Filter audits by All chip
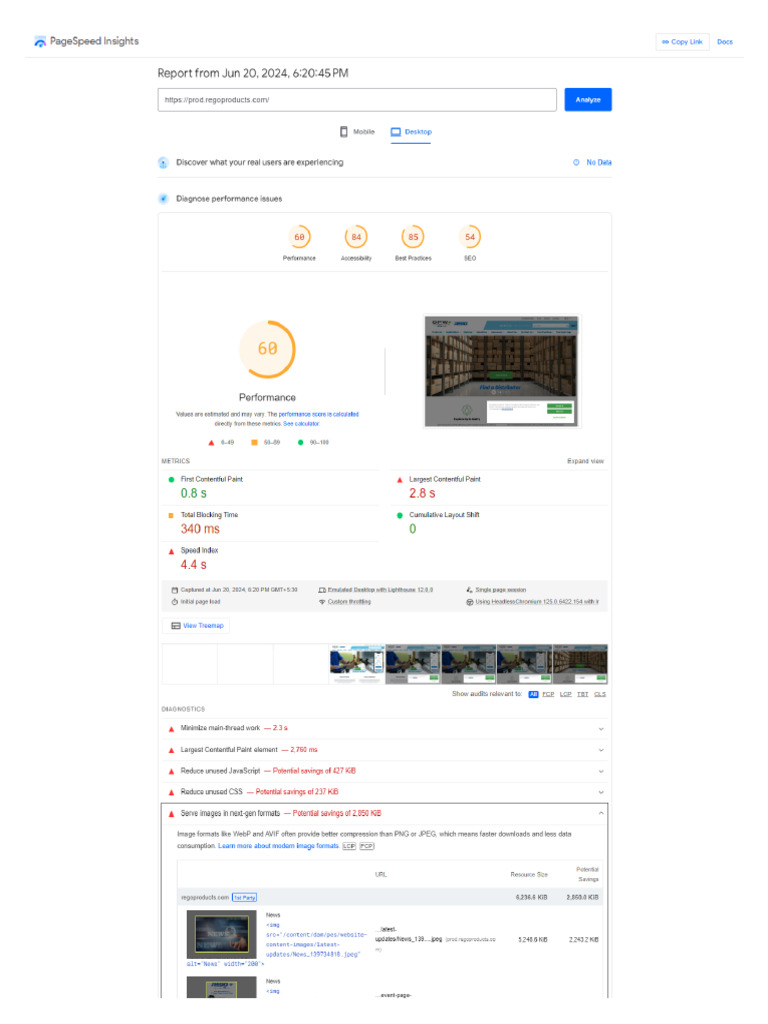Image resolution: width=768 pixels, height=1024 pixels. click(533, 694)
